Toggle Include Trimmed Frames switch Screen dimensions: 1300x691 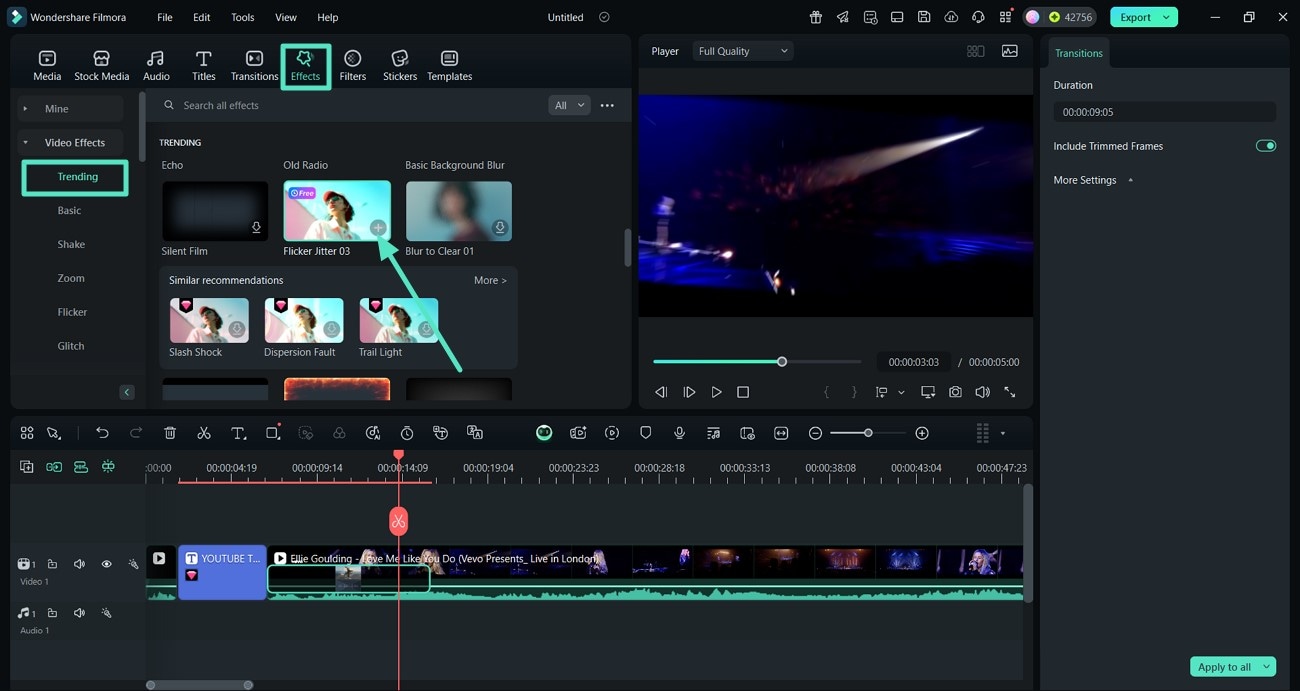[1266, 146]
